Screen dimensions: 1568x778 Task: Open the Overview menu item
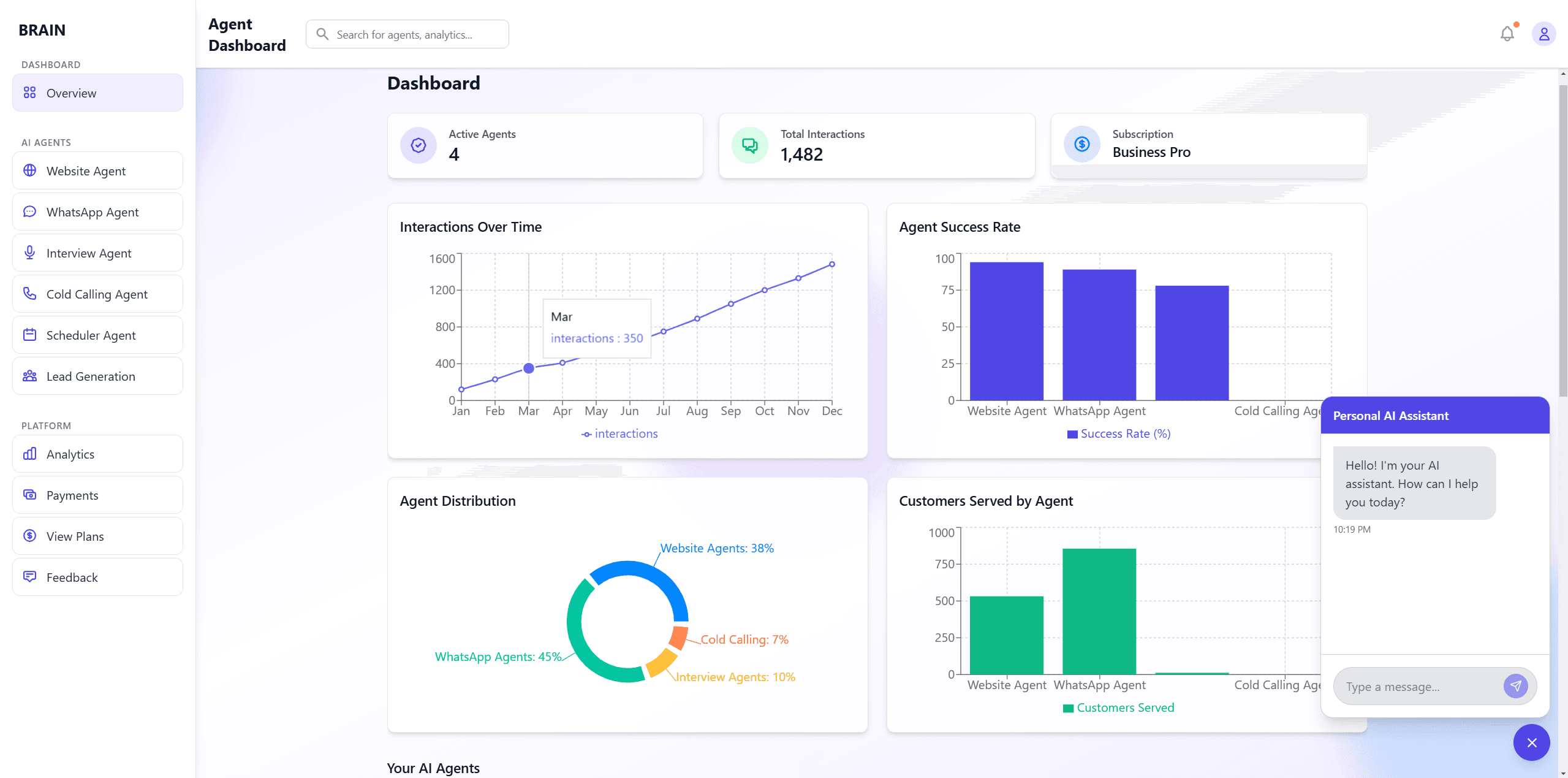[x=97, y=93]
